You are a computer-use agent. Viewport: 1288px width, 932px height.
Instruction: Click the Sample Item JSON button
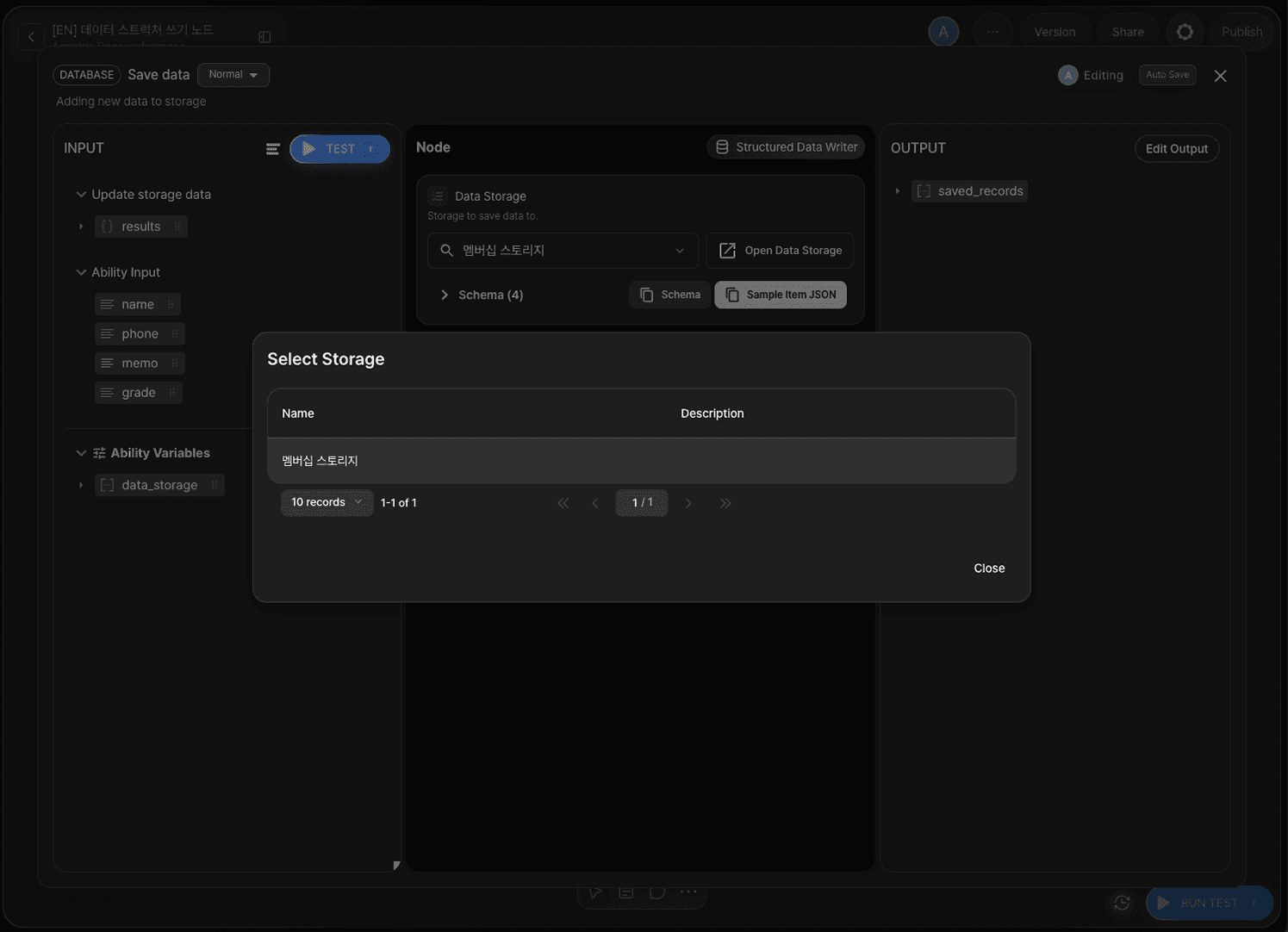[781, 295]
